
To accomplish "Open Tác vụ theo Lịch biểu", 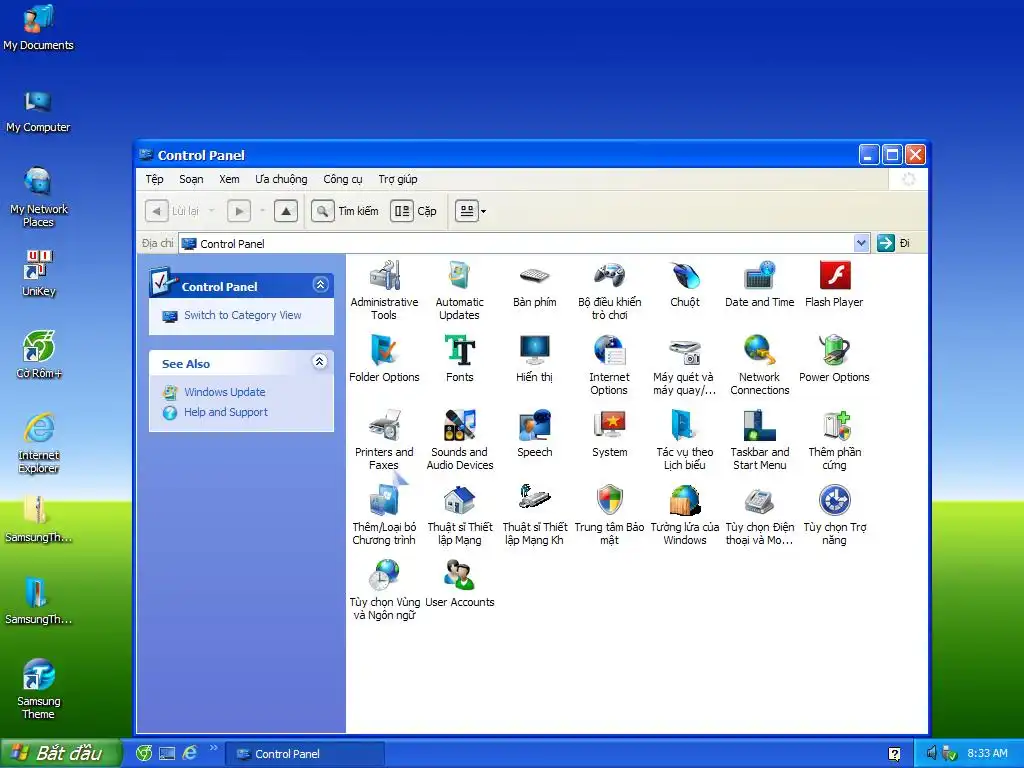I will point(684,440).
